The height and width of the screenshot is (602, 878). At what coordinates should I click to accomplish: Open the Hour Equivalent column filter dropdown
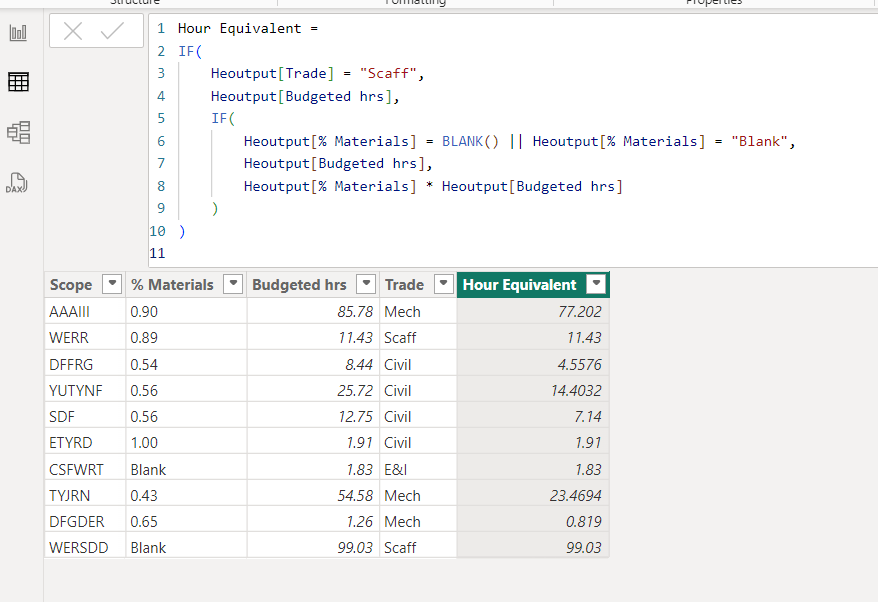[x=596, y=284]
